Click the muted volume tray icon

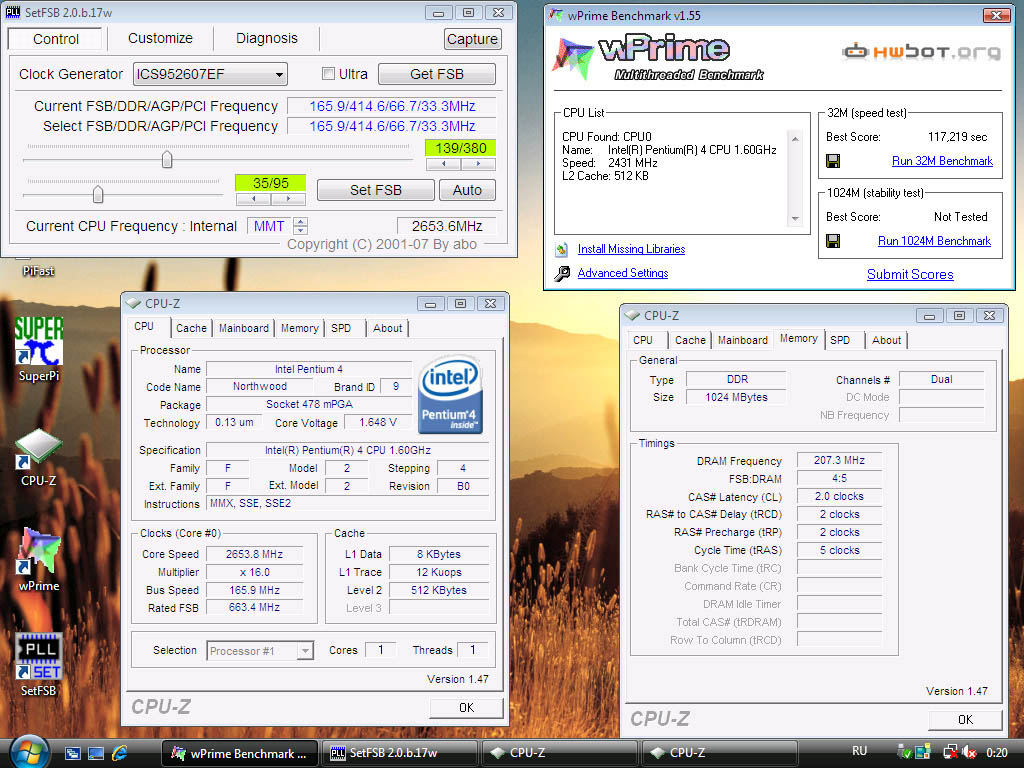click(x=969, y=753)
